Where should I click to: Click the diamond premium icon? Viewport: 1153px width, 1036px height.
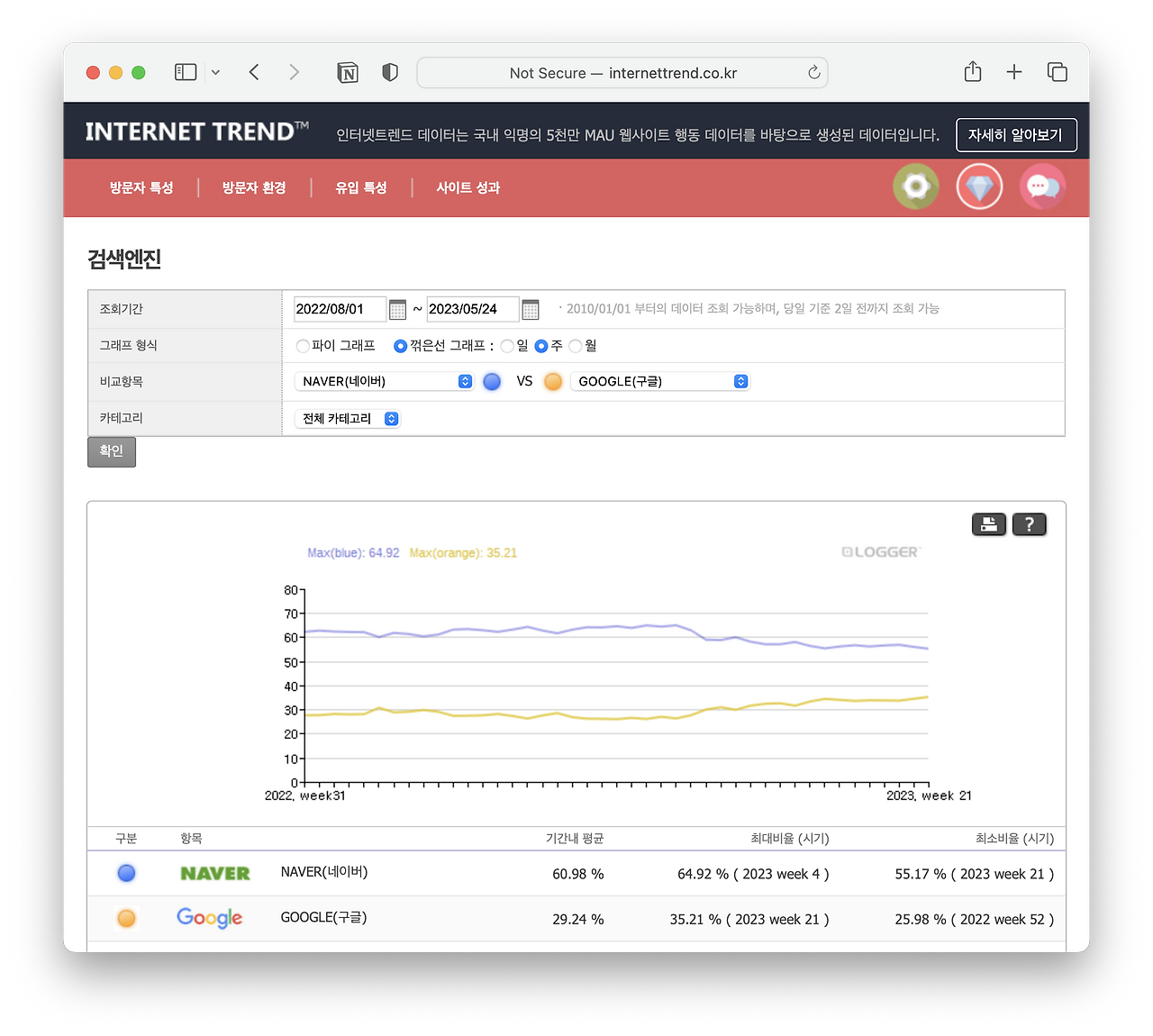(979, 186)
